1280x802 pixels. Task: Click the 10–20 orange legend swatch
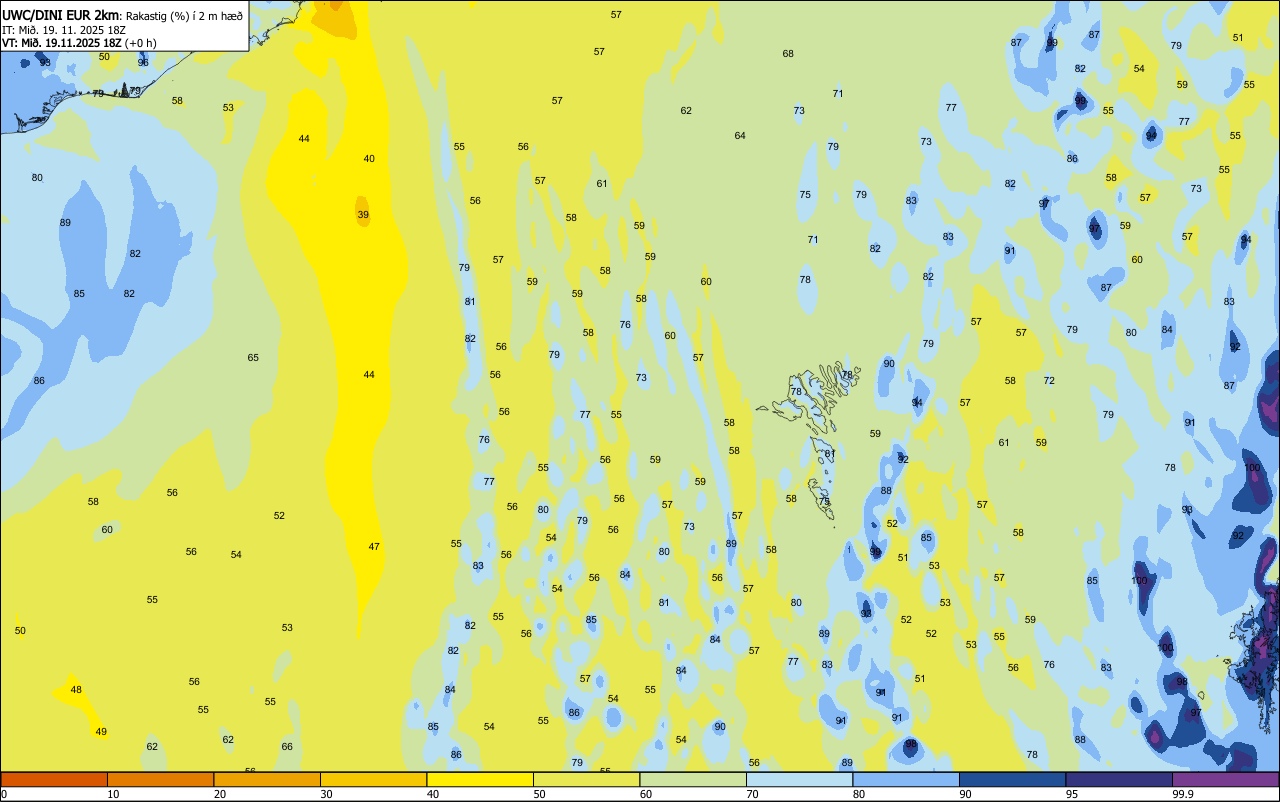[x=160, y=779]
